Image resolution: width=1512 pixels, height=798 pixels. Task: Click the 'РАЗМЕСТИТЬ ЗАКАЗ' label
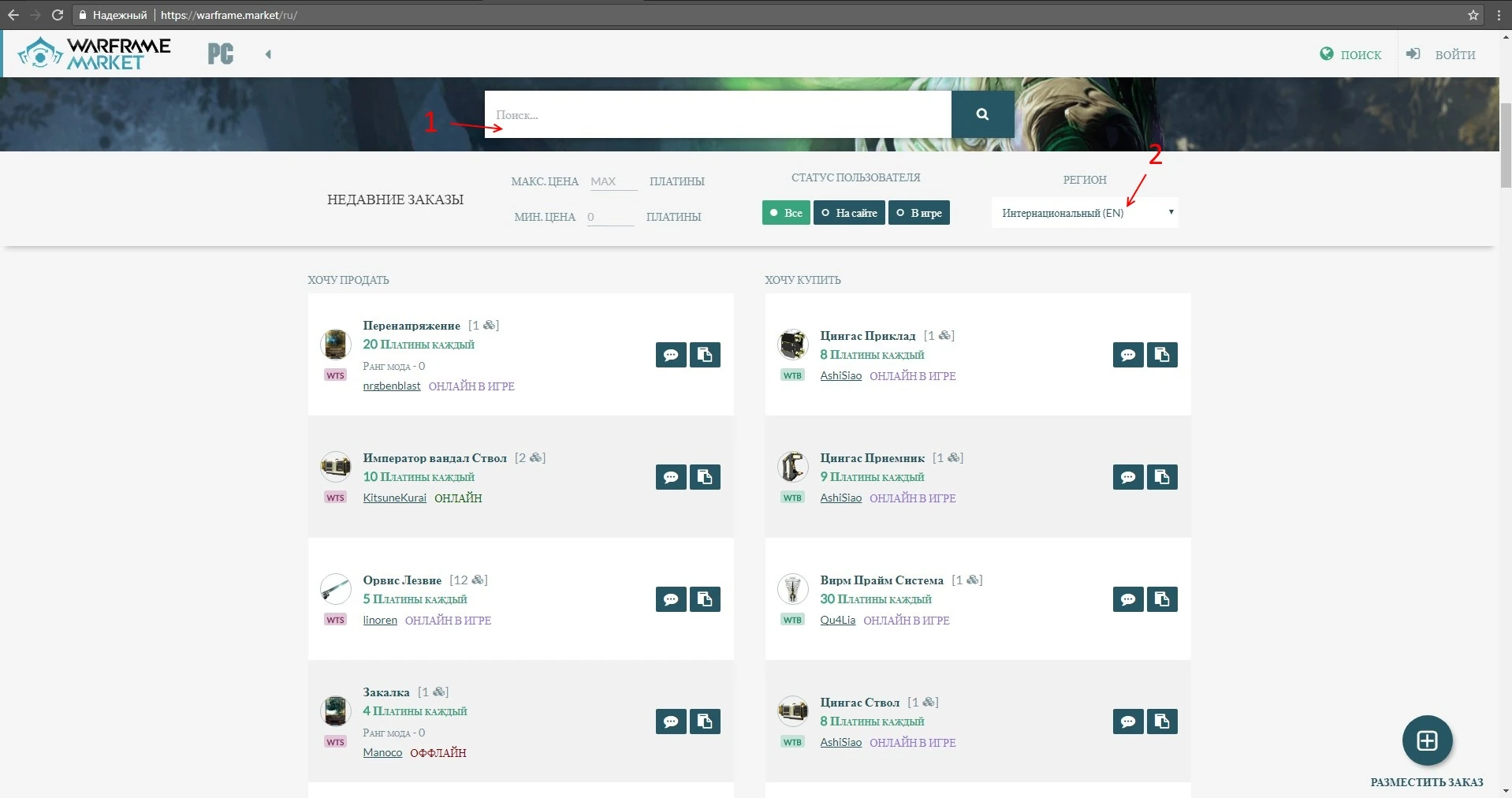pyautogui.click(x=1427, y=782)
